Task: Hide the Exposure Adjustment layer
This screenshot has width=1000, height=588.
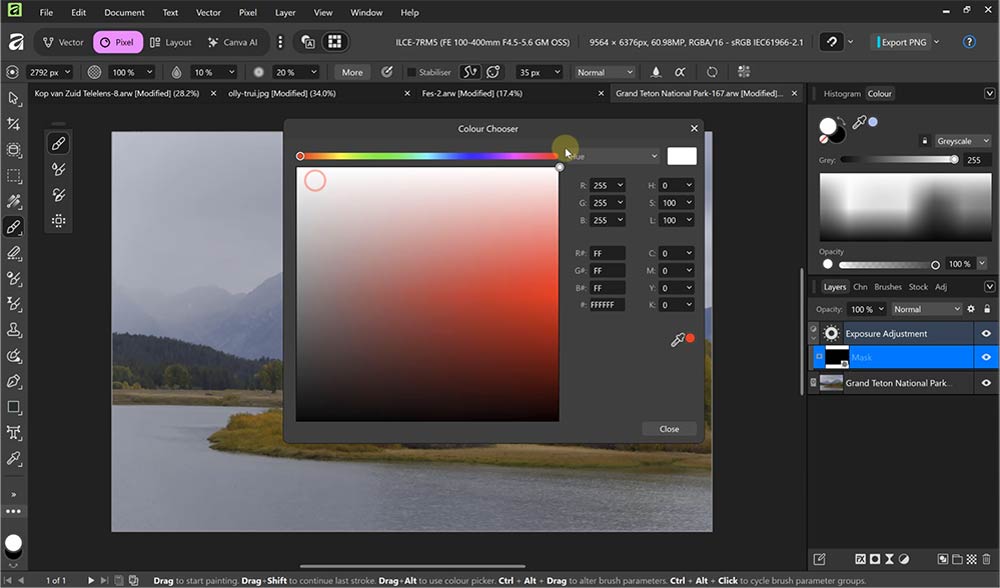Action: click(x=986, y=333)
